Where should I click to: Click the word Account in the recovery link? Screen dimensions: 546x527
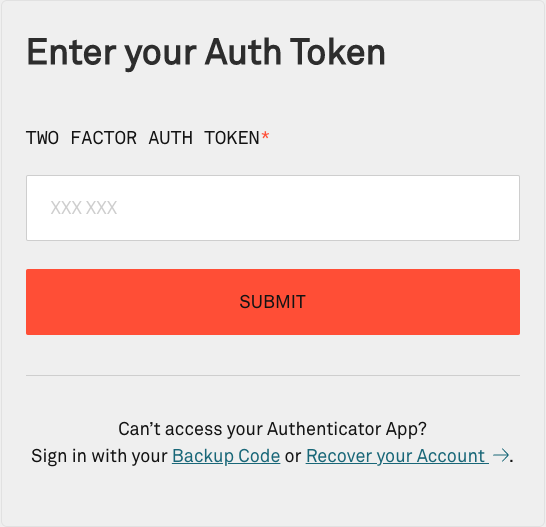pyautogui.click(x=451, y=456)
